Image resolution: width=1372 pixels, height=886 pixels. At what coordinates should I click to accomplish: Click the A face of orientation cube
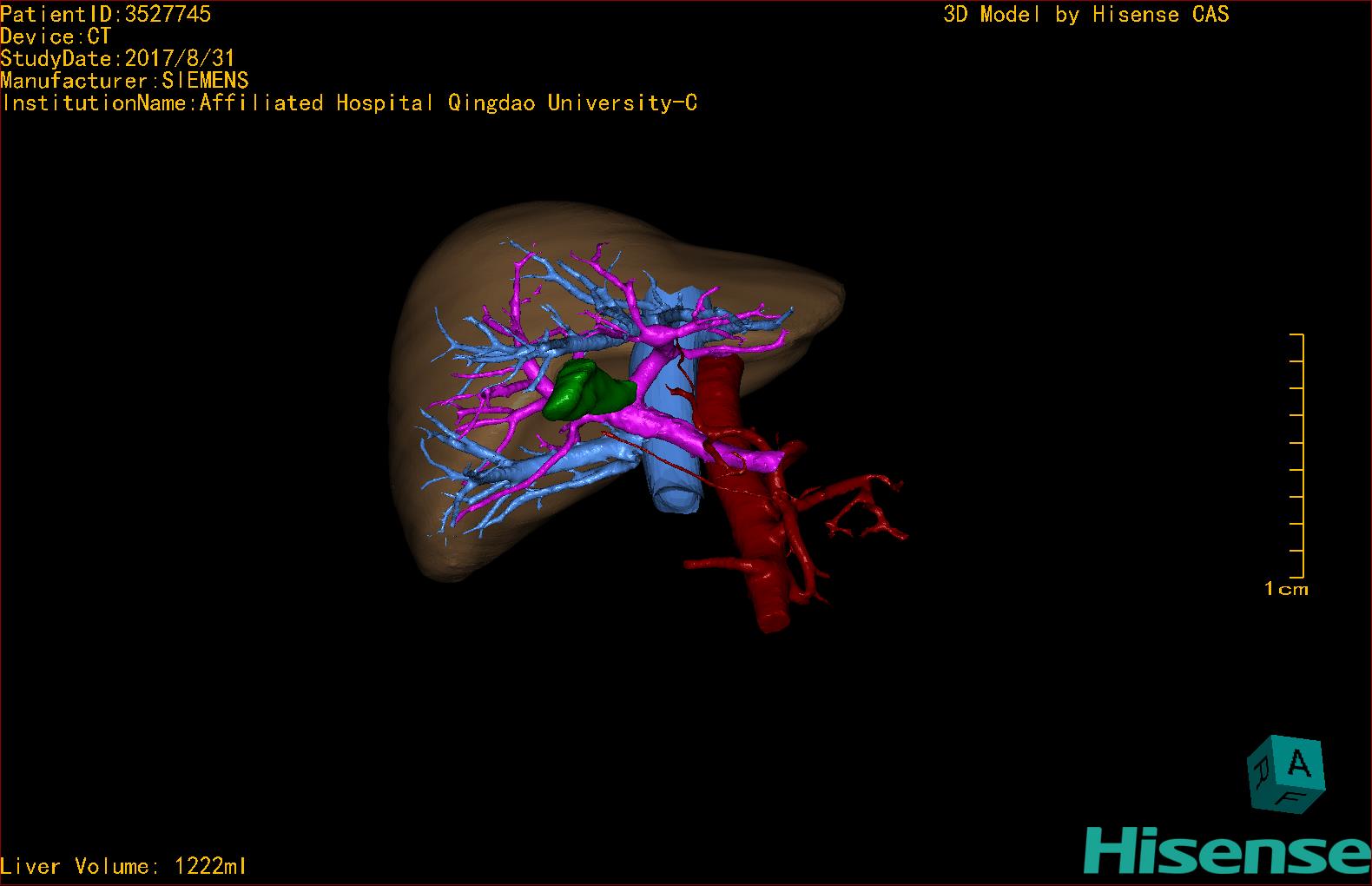pos(1299,764)
